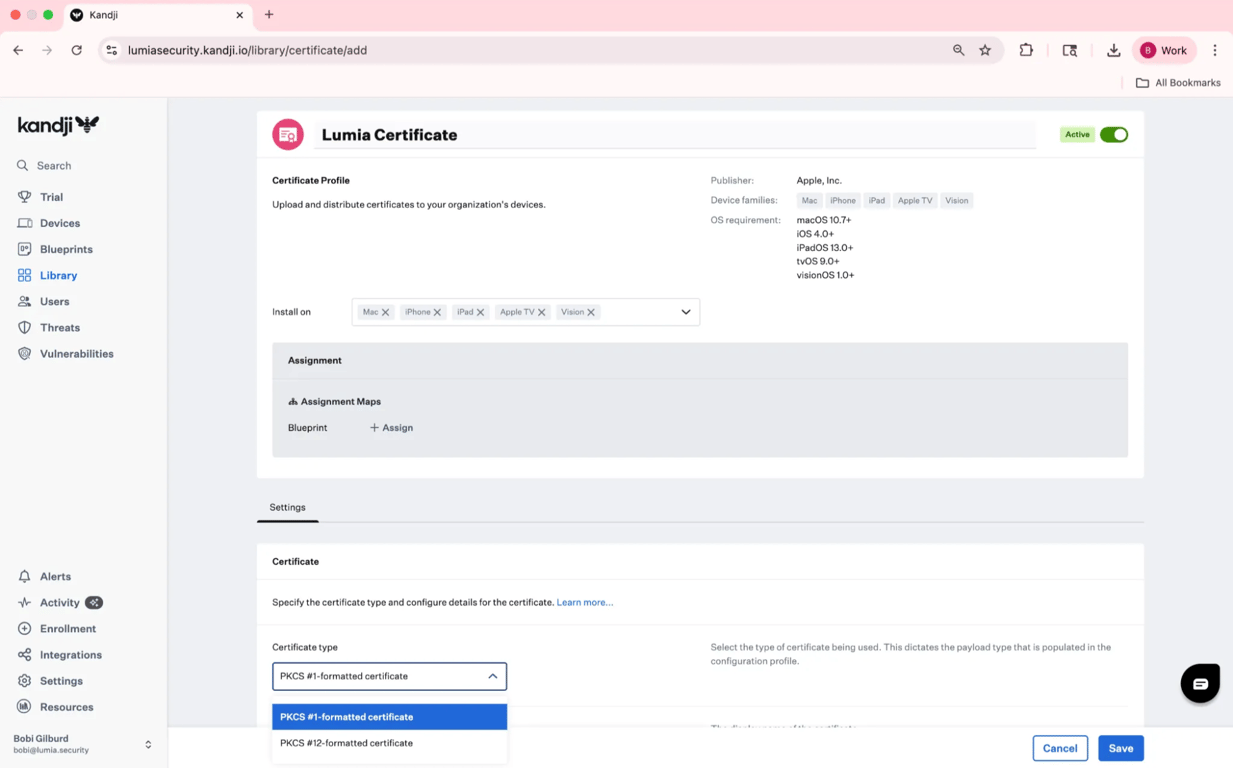The height and width of the screenshot is (768, 1233).
Task: Click the Kandji browser tab
Action: (158, 15)
